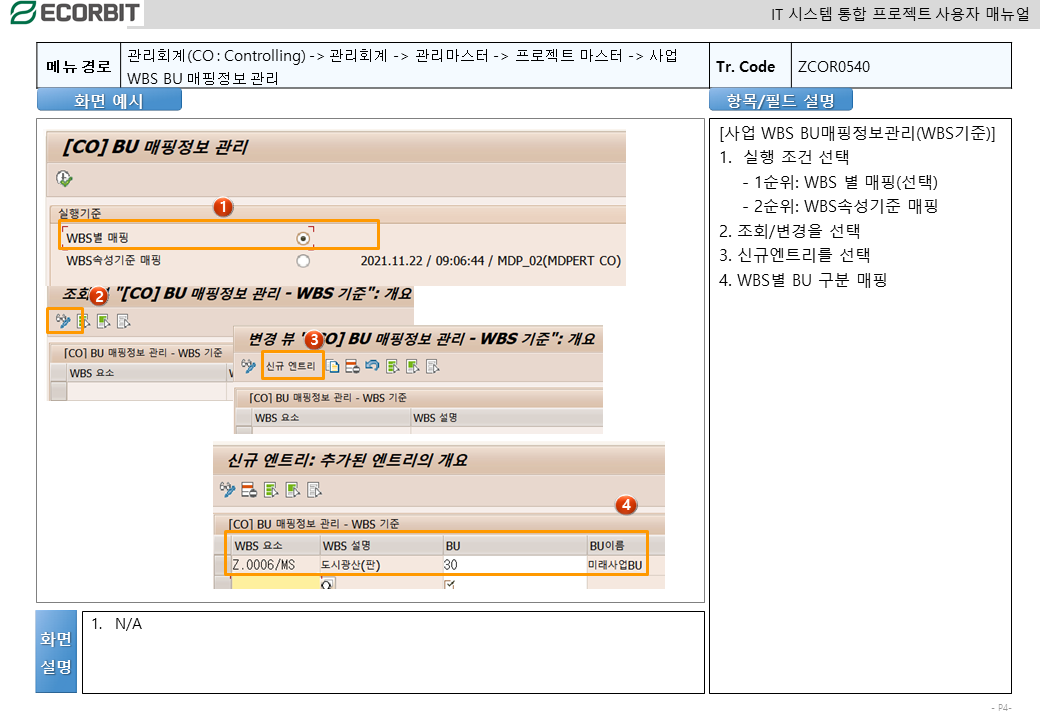Click the ECORBIT logo in the header
1040x720 pixels.
click(74, 13)
